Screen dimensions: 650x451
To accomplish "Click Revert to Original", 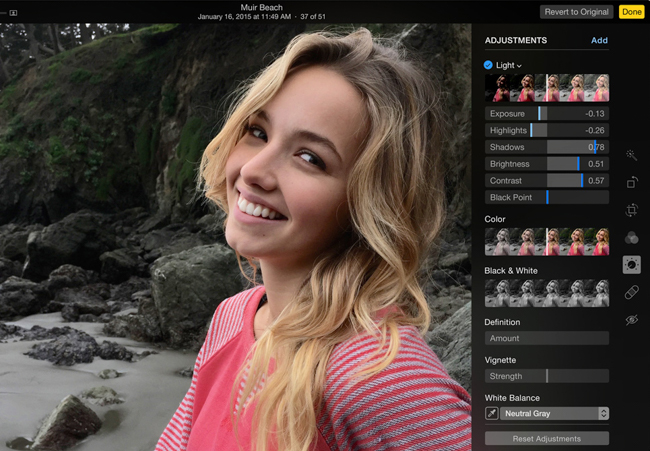I will (576, 12).
